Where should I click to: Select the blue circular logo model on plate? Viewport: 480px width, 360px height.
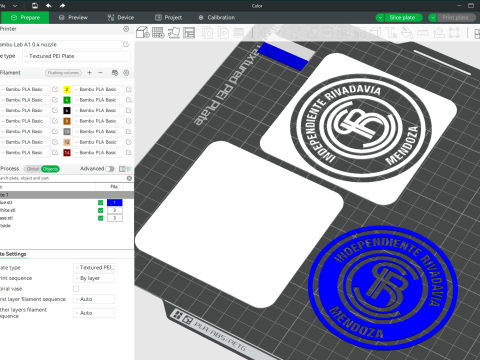(383, 287)
